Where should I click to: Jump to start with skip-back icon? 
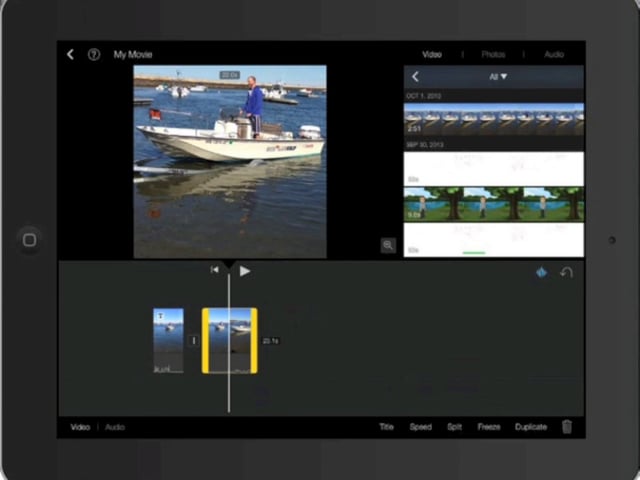tap(214, 270)
